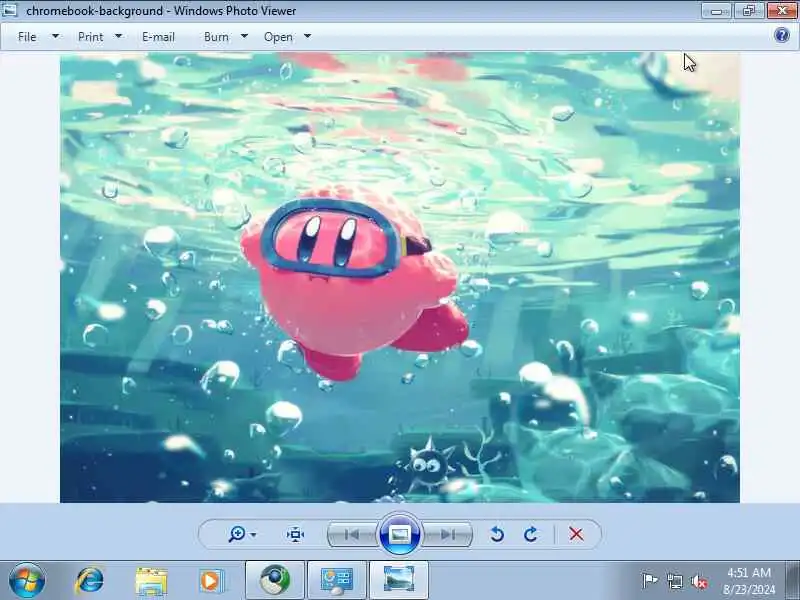
Task: Expand the zoom level dropdown arrow
Action: [254, 535]
